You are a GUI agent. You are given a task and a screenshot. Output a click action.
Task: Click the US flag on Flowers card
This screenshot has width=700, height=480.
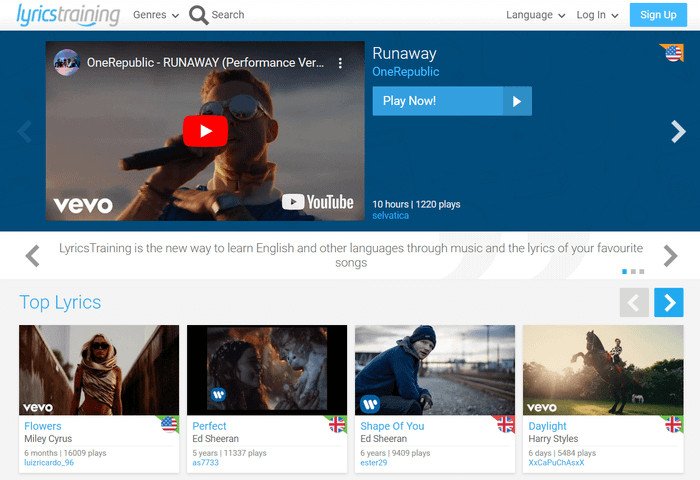point(169,424)
